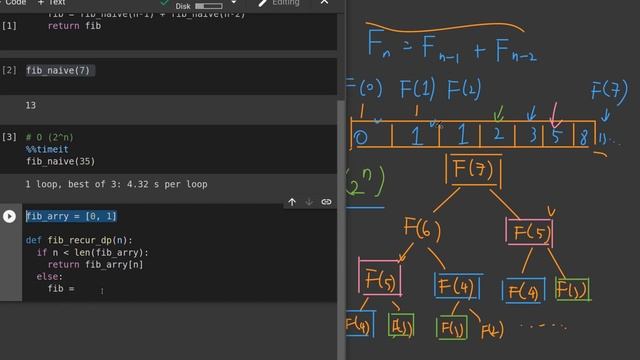Image resolution: width=640 pixels, height=360 pixels.
Task: Click the '4.32 s per loop' output
Action: point(167,184)
